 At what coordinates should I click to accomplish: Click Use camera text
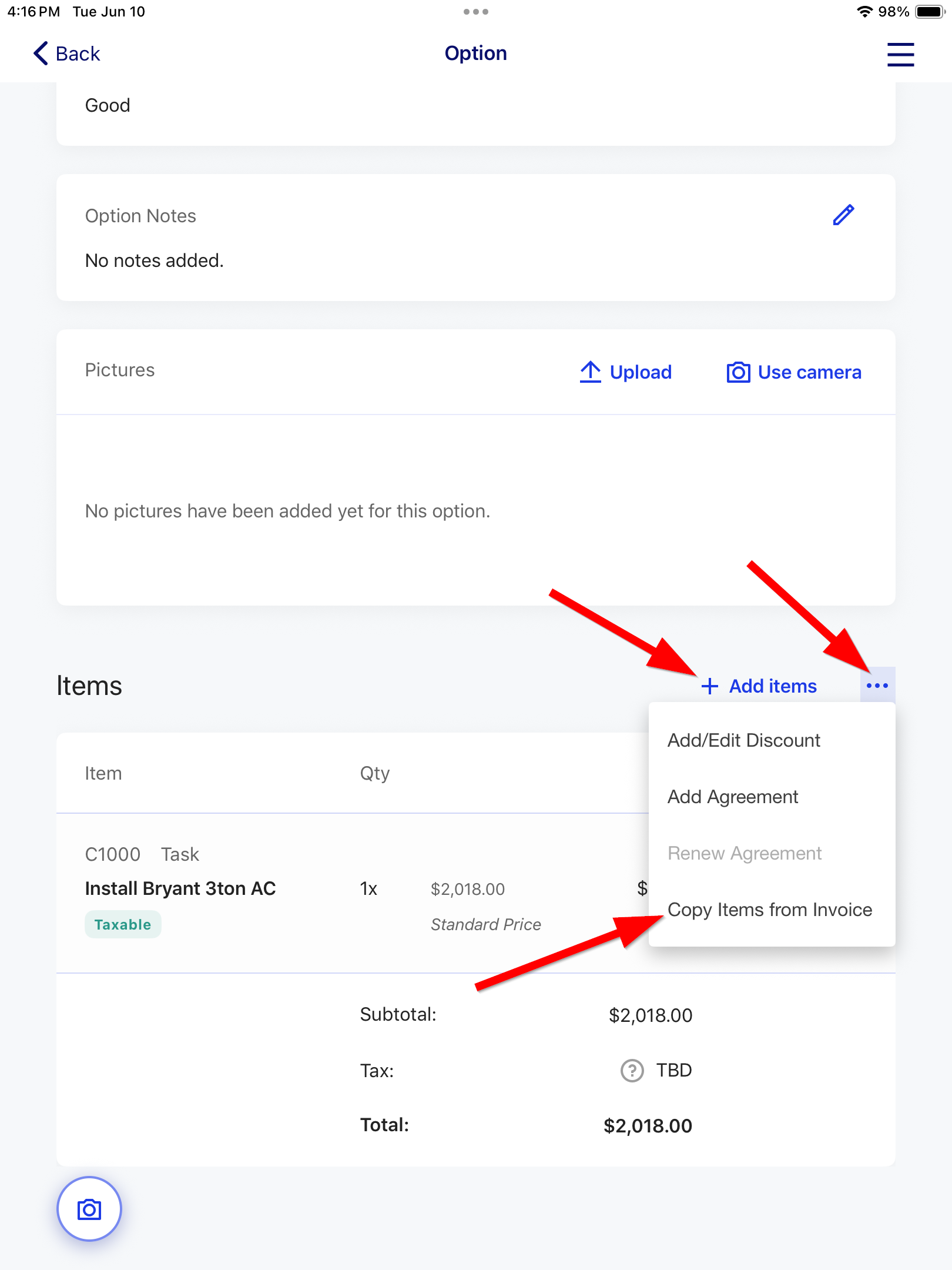click(x=809, y=372)
